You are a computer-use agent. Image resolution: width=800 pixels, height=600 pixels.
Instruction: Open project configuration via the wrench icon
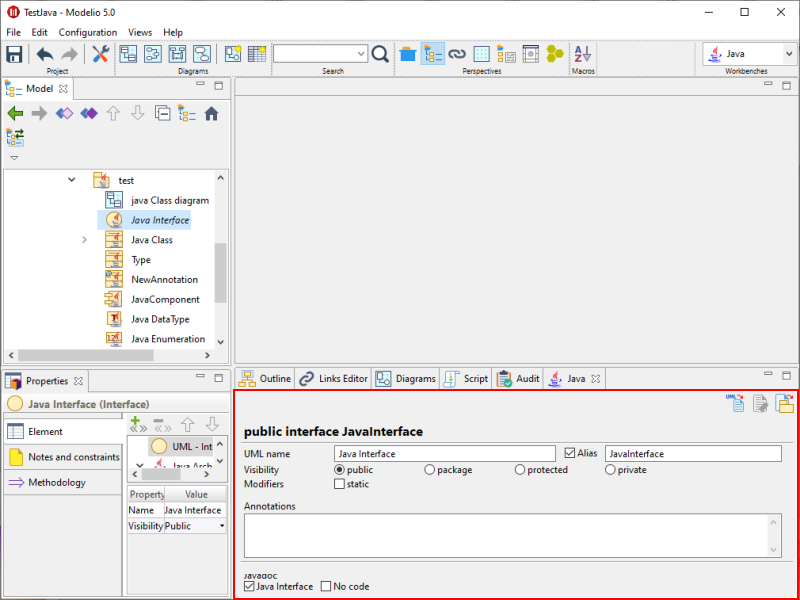click(x=101, y=54)
